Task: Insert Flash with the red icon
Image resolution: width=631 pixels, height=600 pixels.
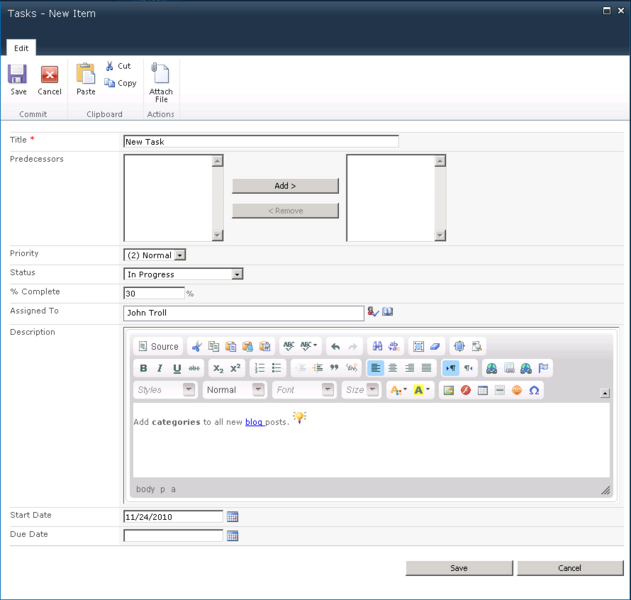Action: pos(466,390)
